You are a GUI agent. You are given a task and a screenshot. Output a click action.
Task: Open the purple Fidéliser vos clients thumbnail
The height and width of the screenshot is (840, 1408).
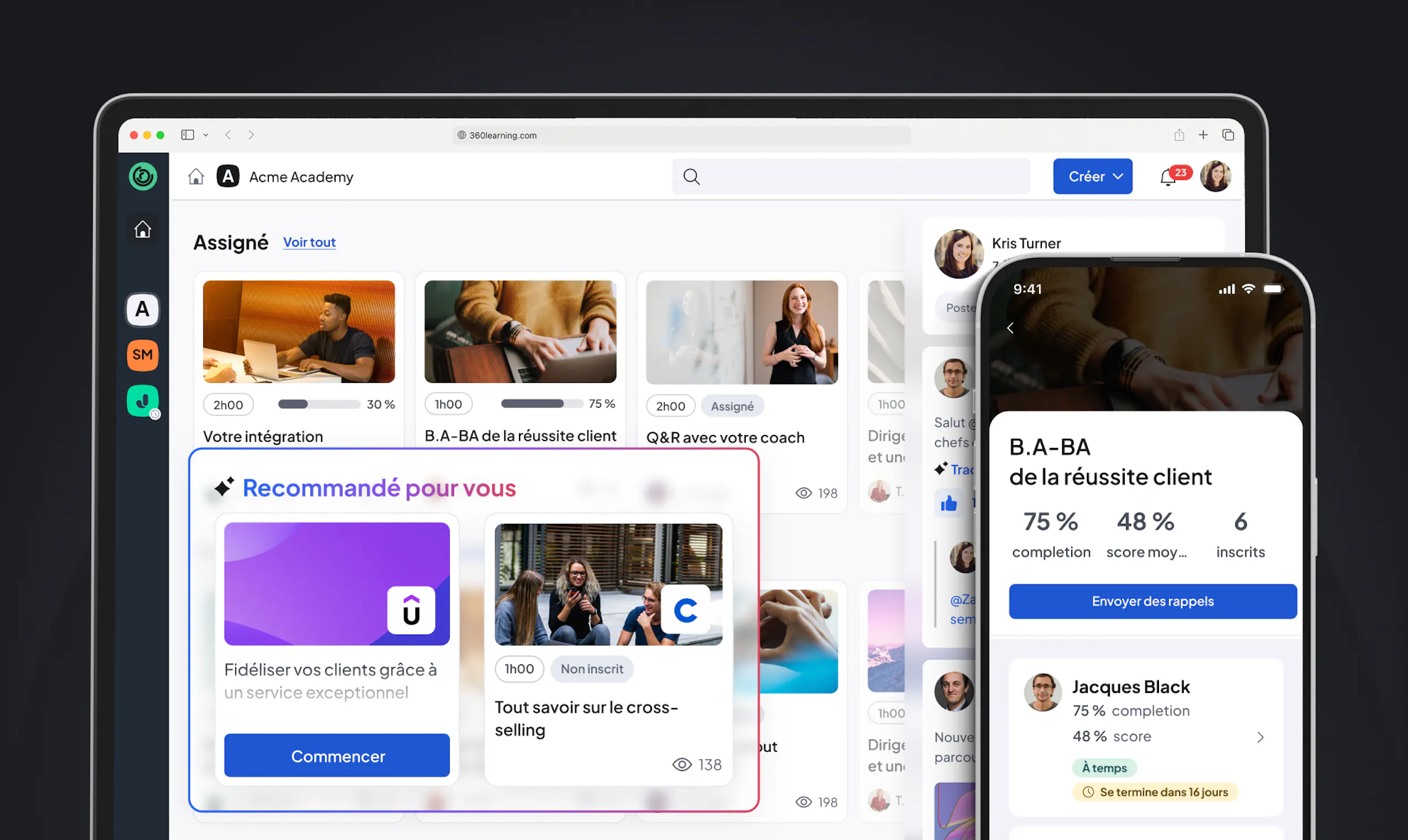point(337,584)
